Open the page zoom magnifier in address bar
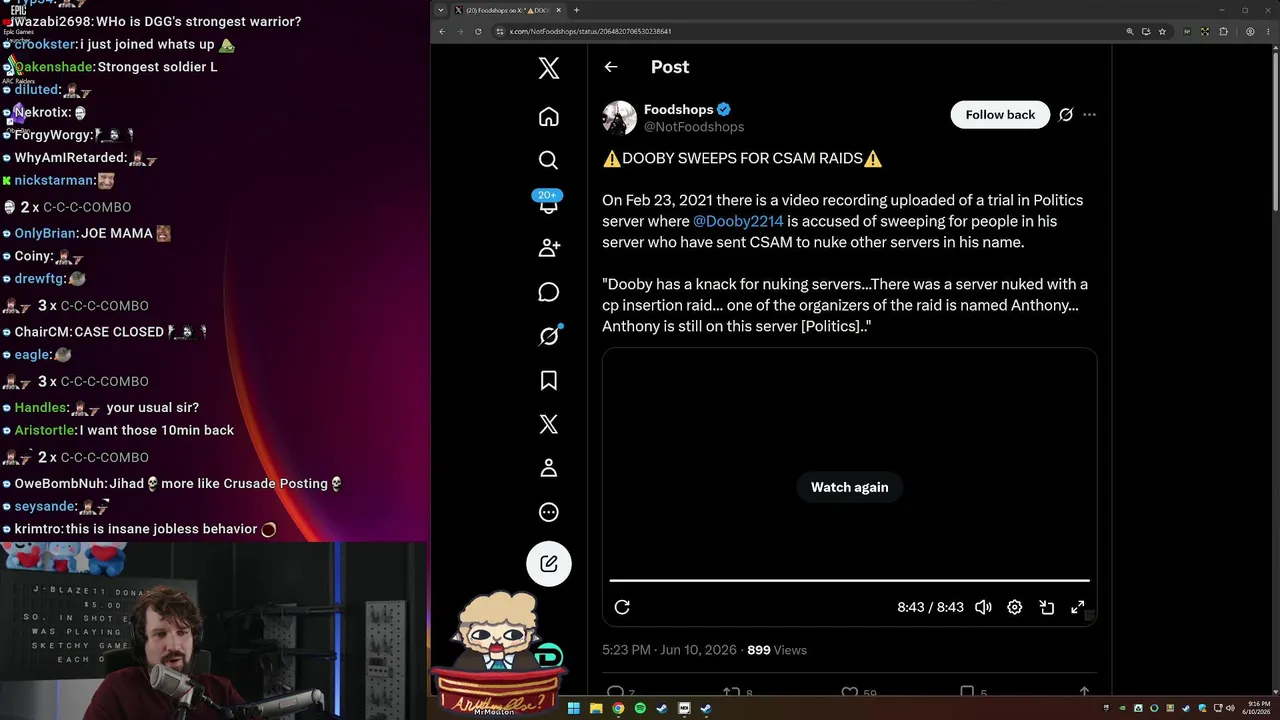Viewport: 1280px width, 720px height. [x=1130, y=31]
